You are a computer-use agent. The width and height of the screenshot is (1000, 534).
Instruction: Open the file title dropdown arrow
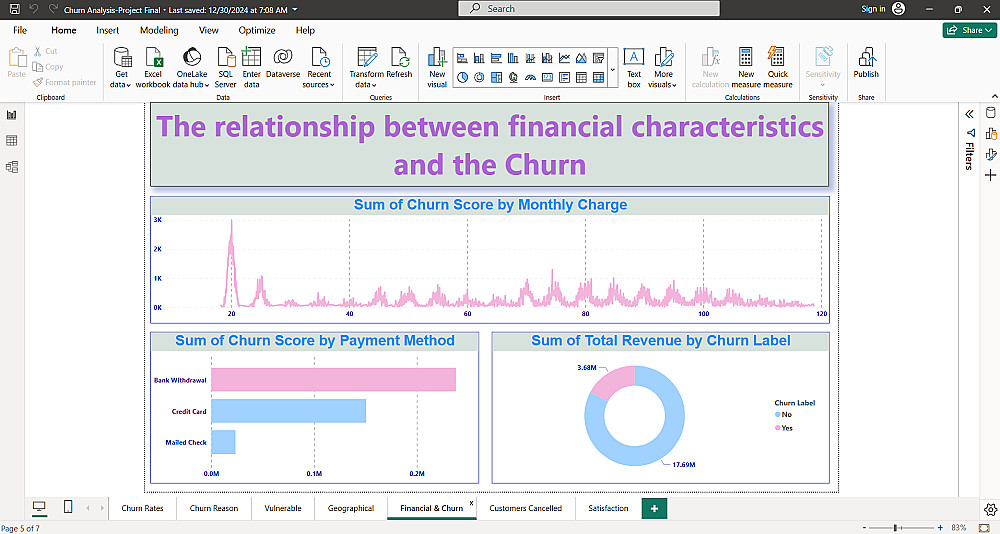coord(295,10)
